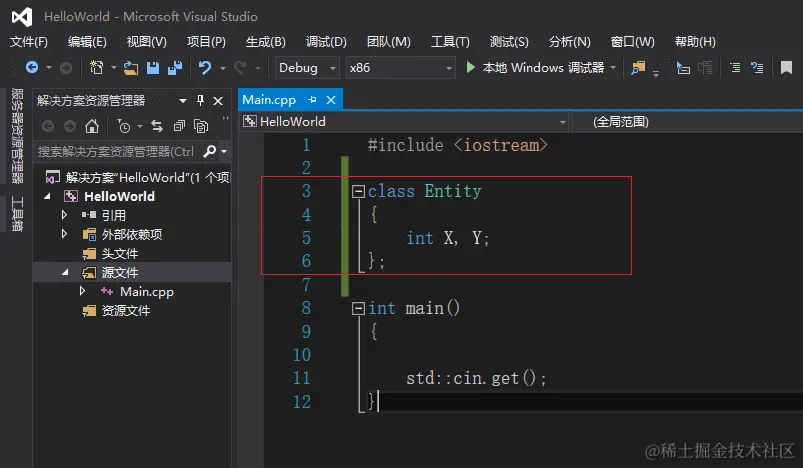This screenshot has height=468, width=803.
Task: Open the 帮助(H) menu
Action: coord(695,41)
